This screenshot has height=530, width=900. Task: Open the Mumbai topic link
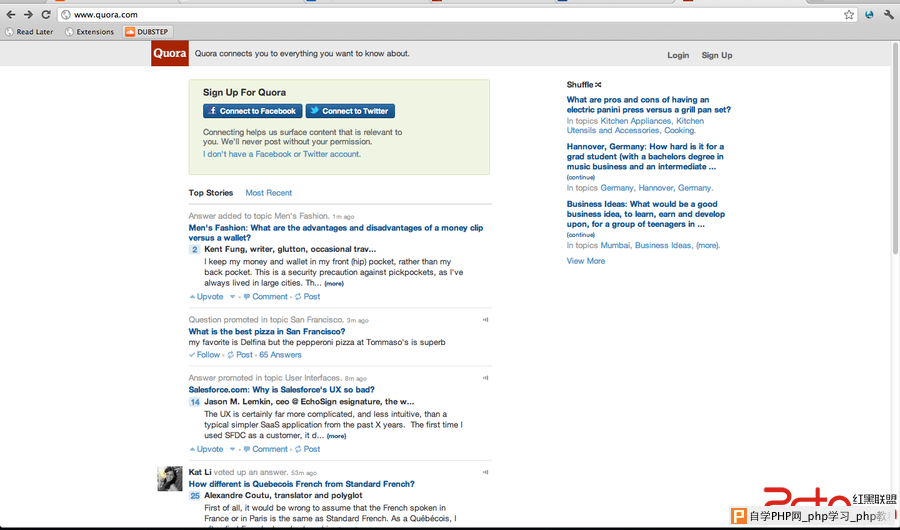pos(615,245)
